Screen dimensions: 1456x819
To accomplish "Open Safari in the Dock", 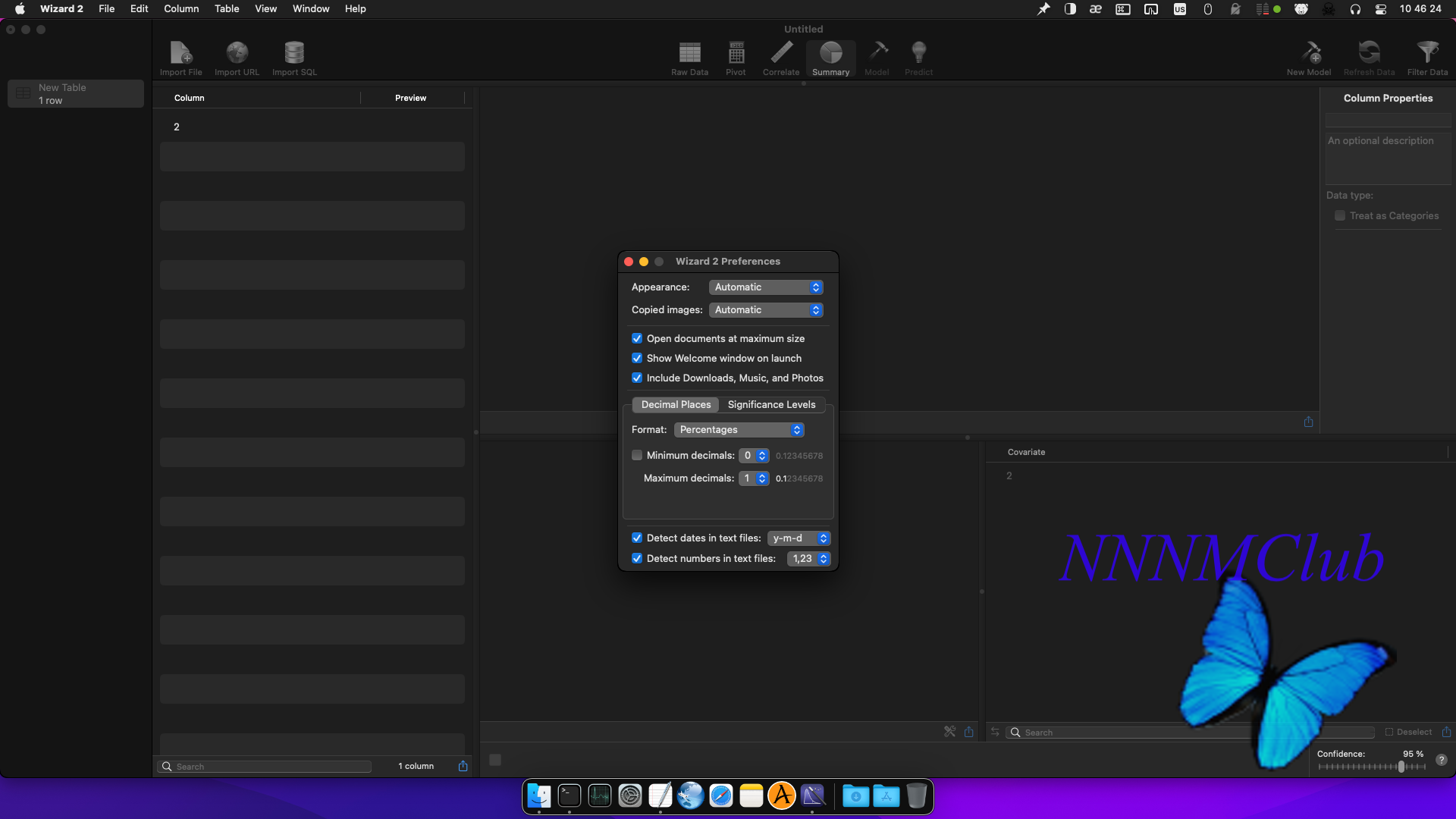I will pos(721,795).
